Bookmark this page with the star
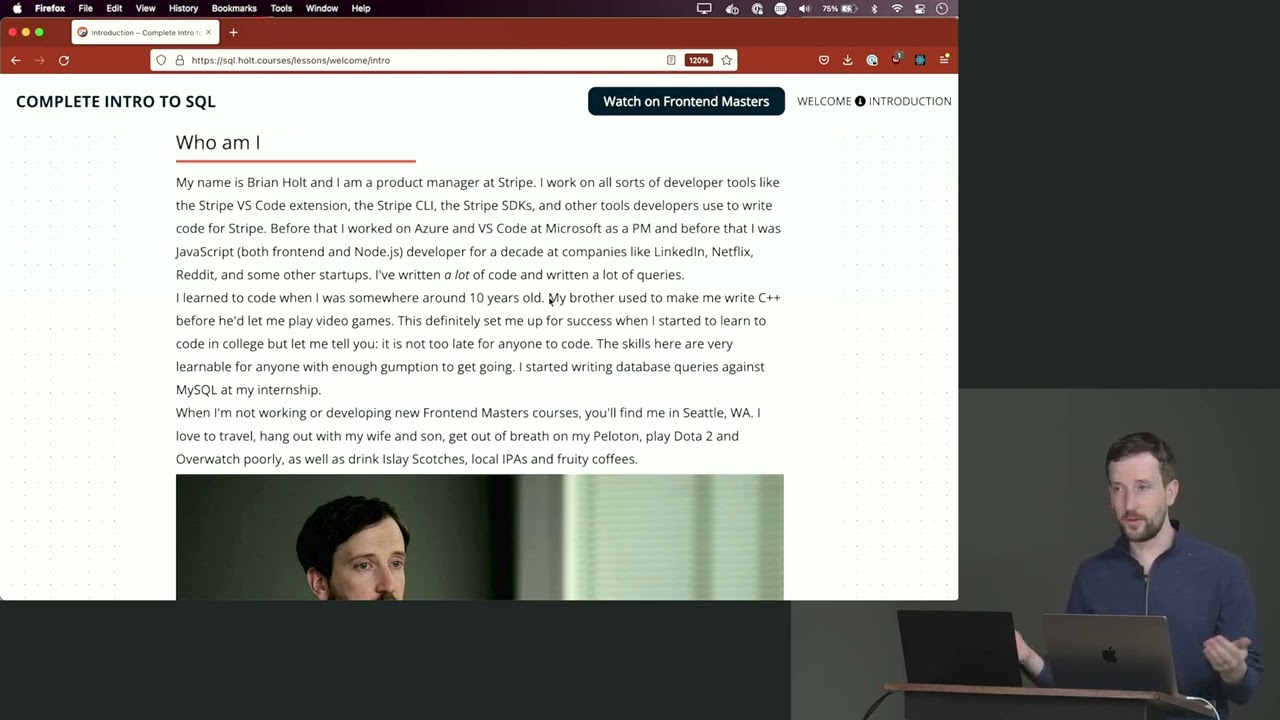Viewport: 1280px width, 720px height. pos(727,60)
